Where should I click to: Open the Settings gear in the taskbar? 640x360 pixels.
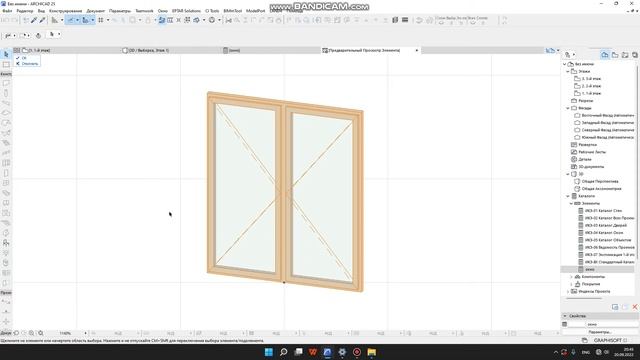pyautogui.click(x=342, y=352)
